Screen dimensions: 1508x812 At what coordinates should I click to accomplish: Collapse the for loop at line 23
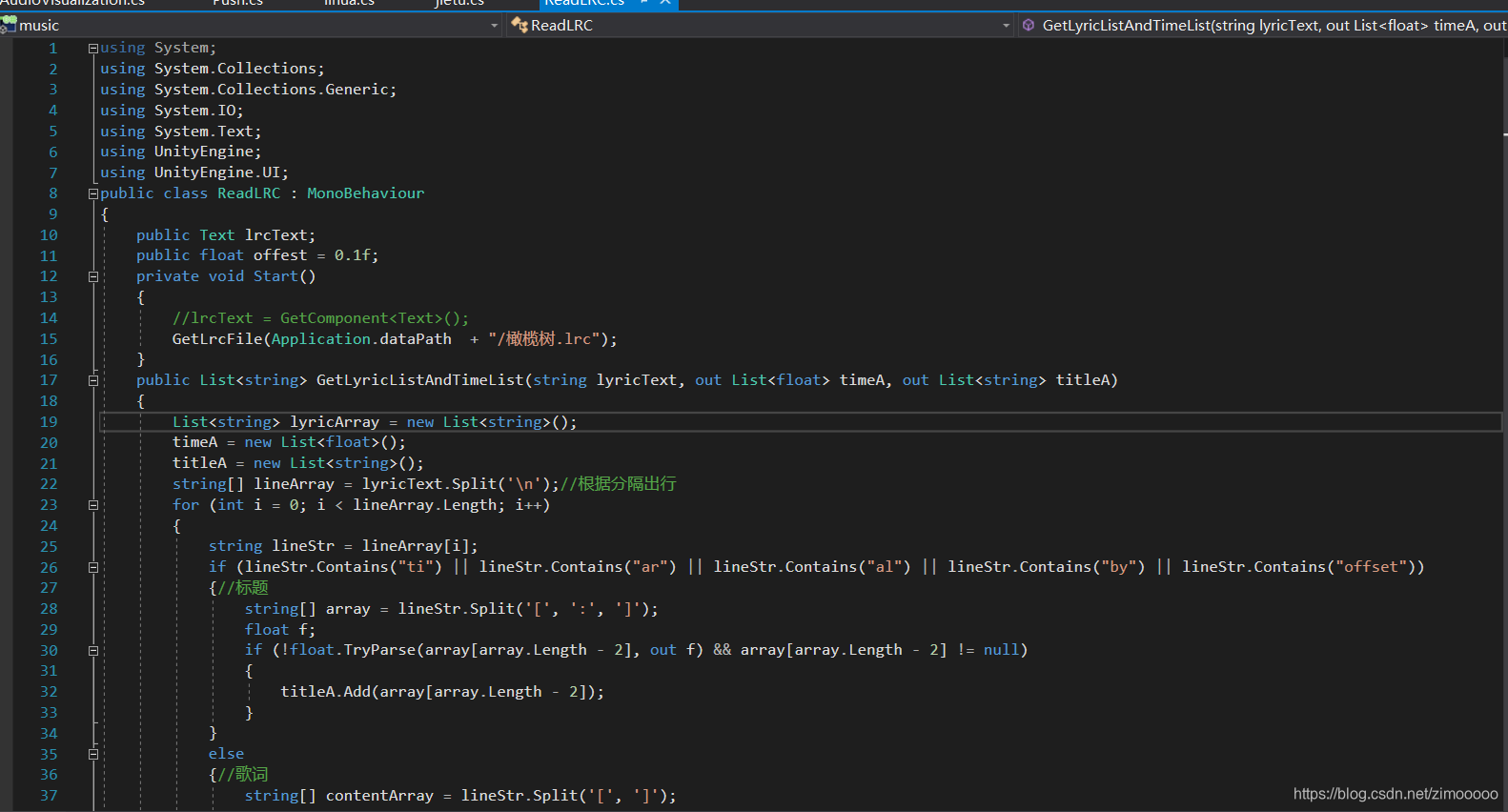tap(93, 505)
